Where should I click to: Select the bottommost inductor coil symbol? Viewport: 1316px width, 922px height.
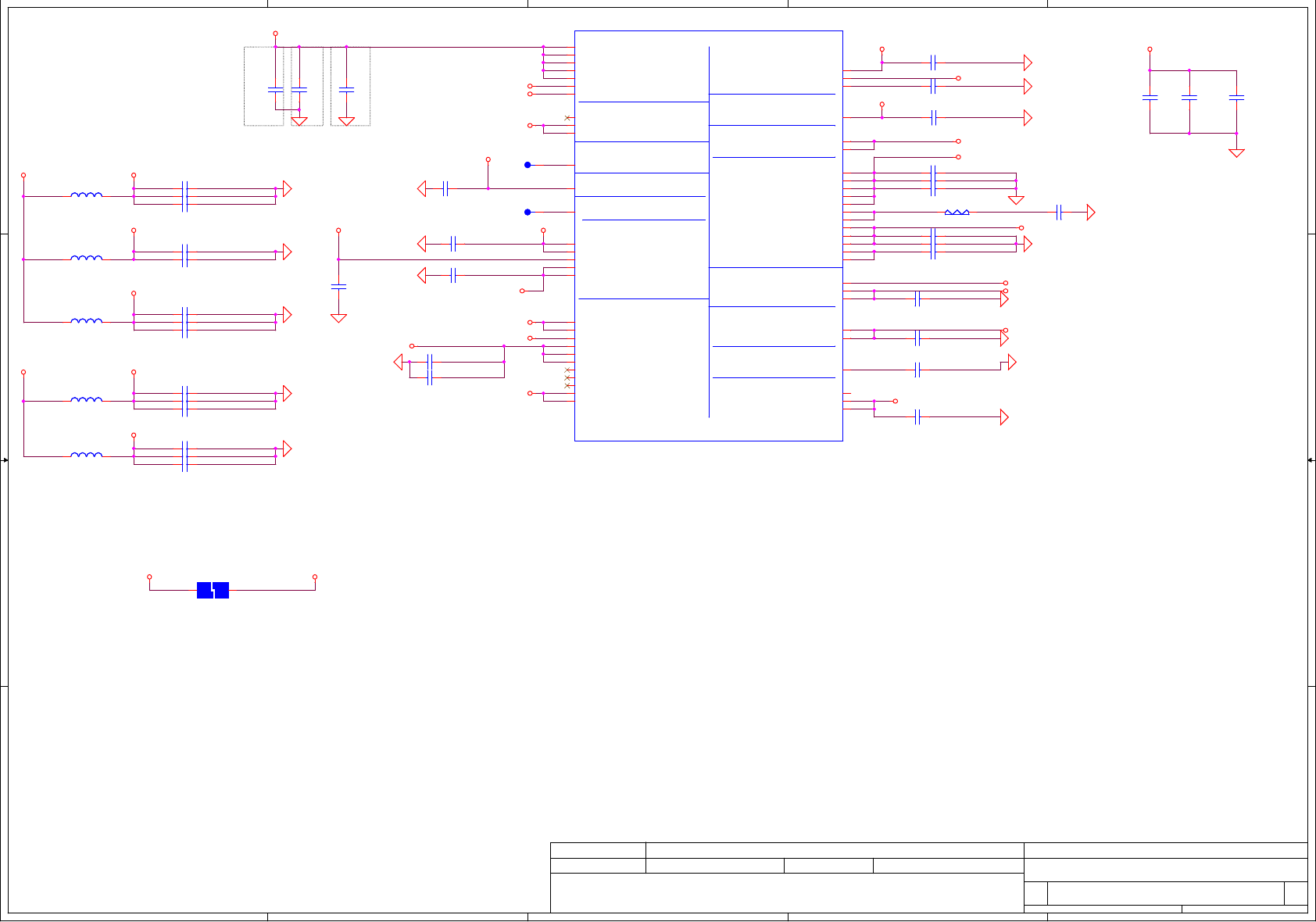[86, 455]
